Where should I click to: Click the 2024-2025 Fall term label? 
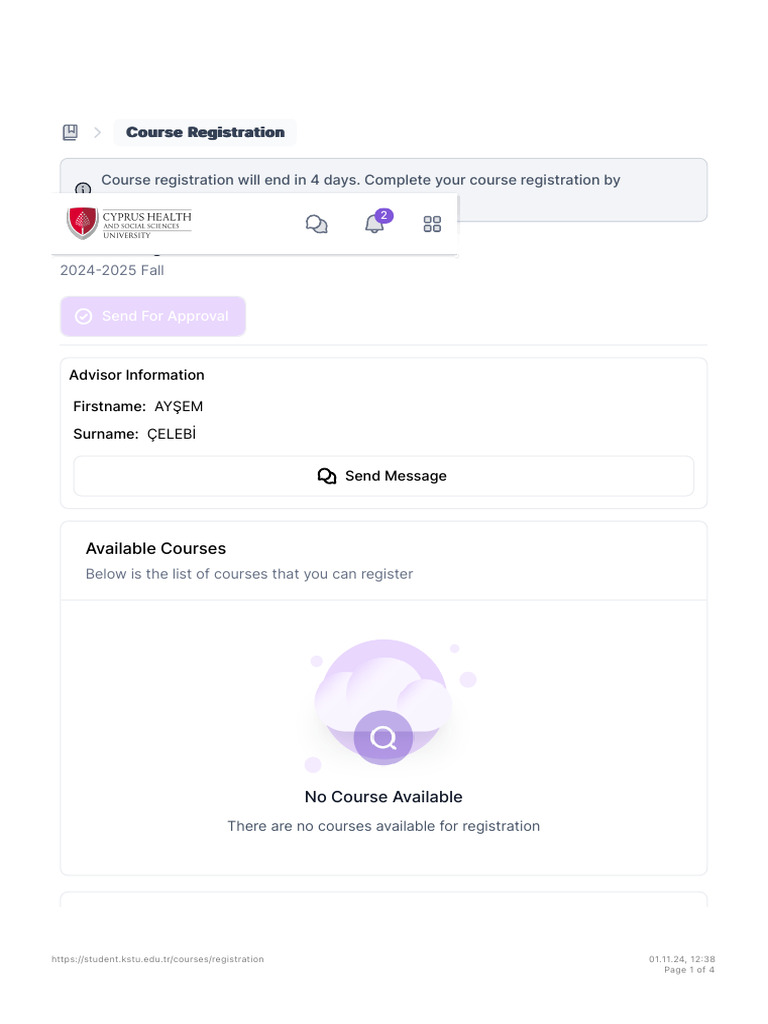[x=112, y=270]
